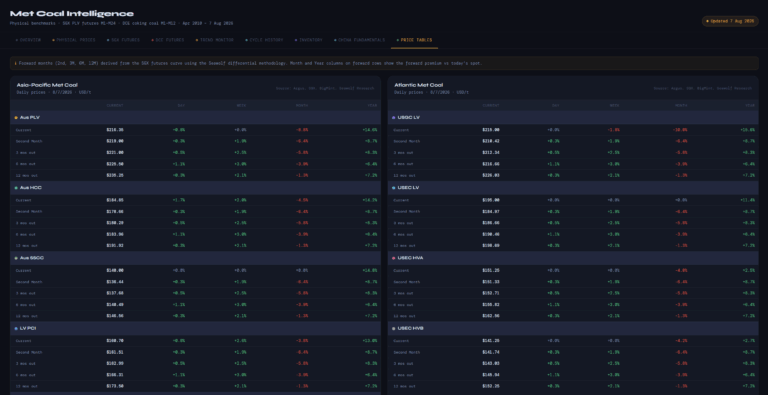Screen dimensions: 768x395
Task: Select the Trend Monitor tab
Action: tap(215, 40)
